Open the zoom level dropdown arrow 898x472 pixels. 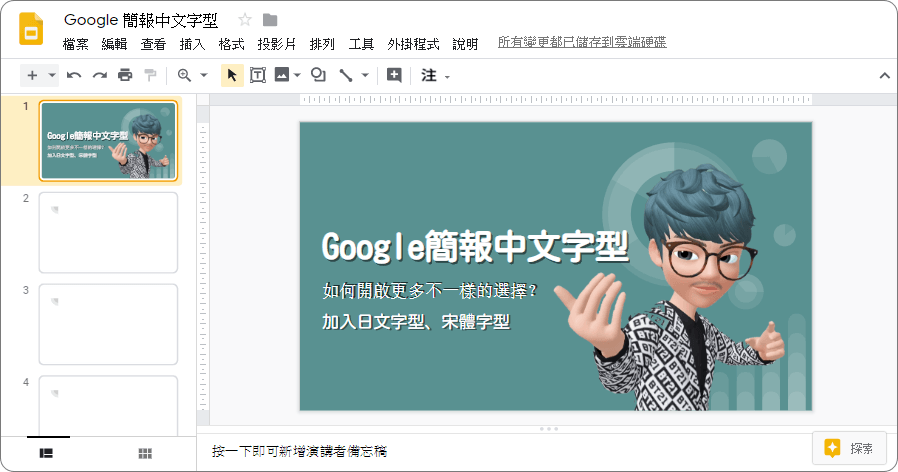(203, 76)
